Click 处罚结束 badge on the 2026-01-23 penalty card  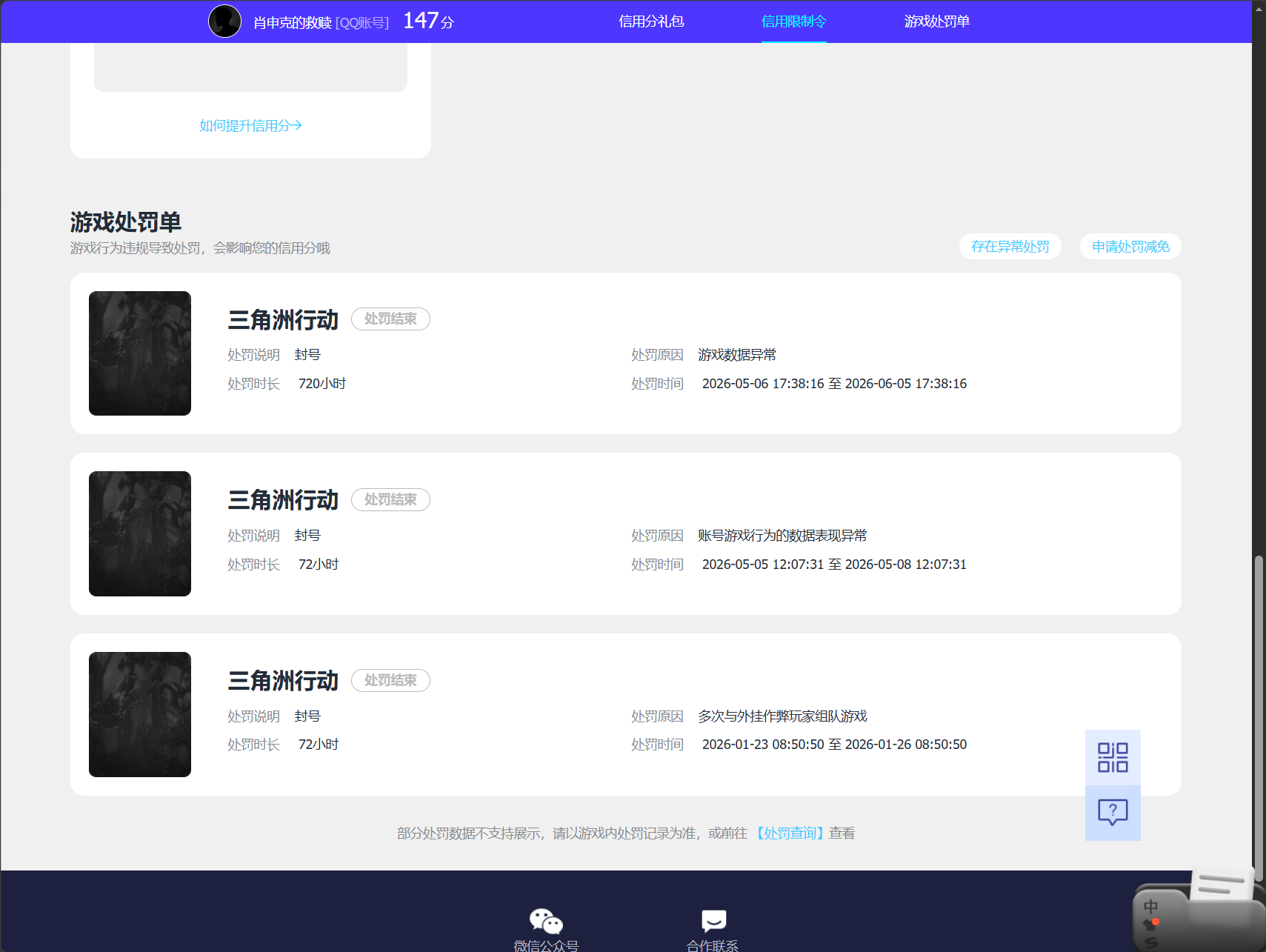[x=390, y=681]
